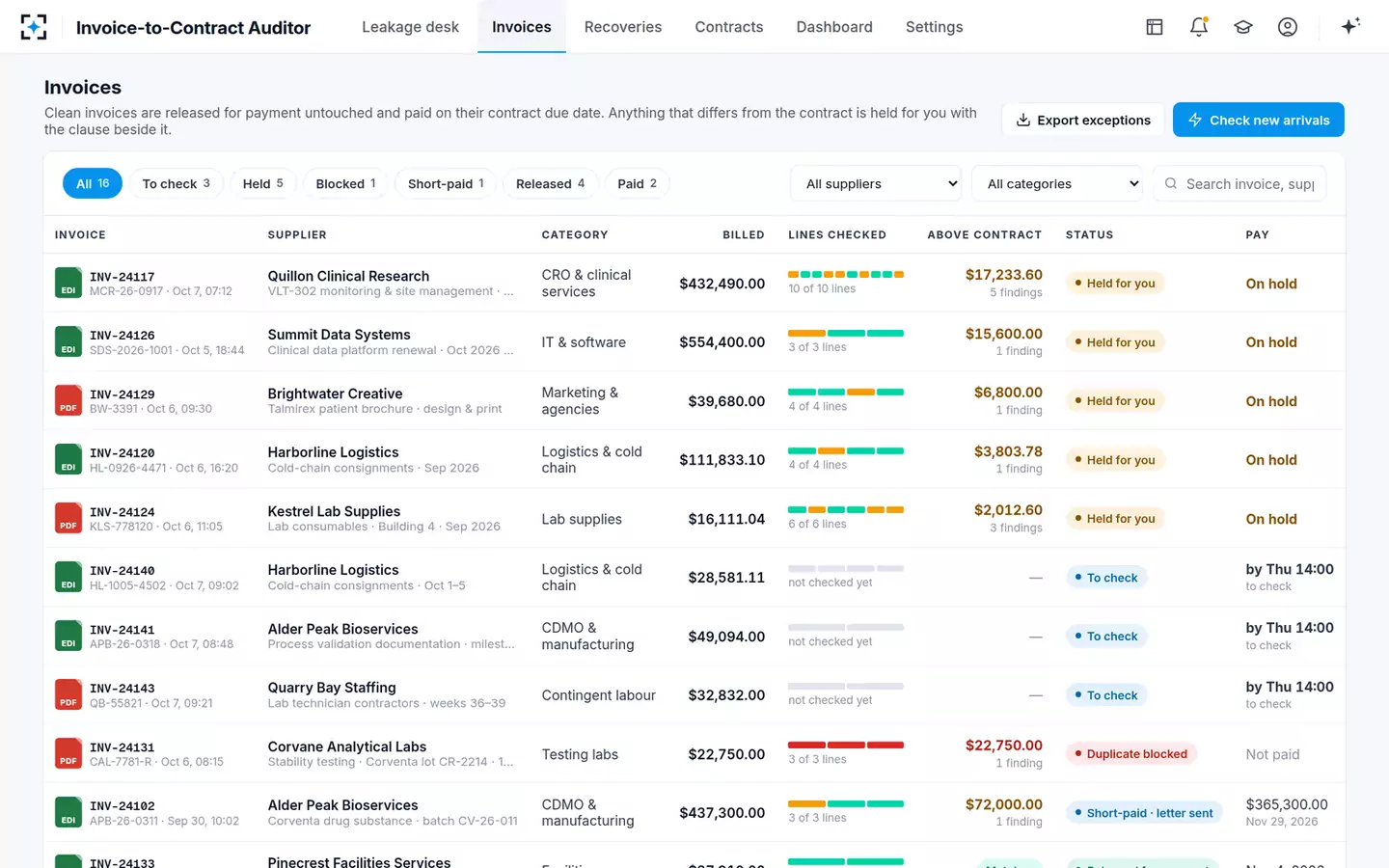Image resolution: width=1389 pixels, height=868 pixels.
Task: Click the $17,233.60 above contract amount
Action: coord(1004,275)
